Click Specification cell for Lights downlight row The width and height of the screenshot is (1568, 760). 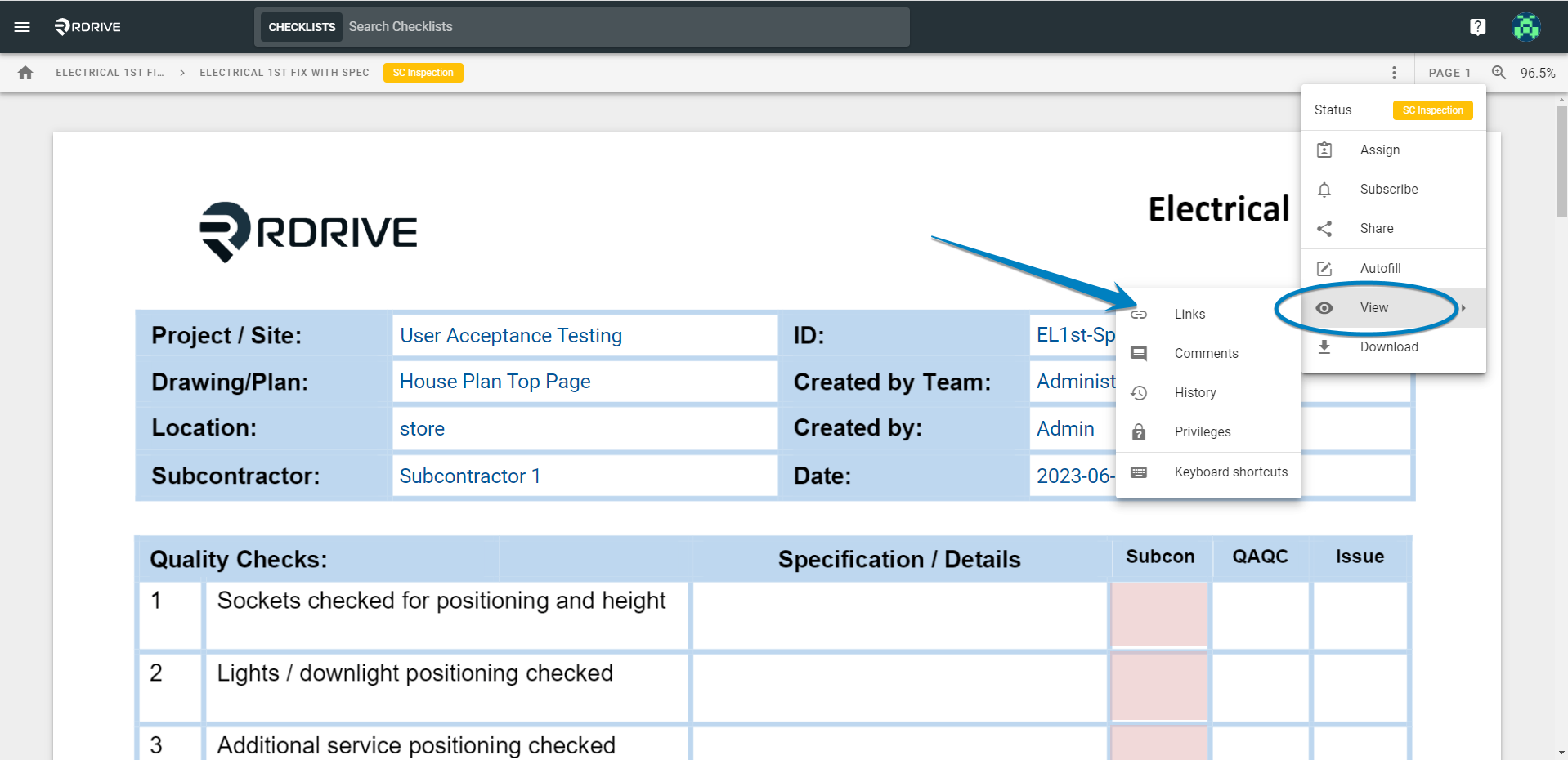point(899,687)
